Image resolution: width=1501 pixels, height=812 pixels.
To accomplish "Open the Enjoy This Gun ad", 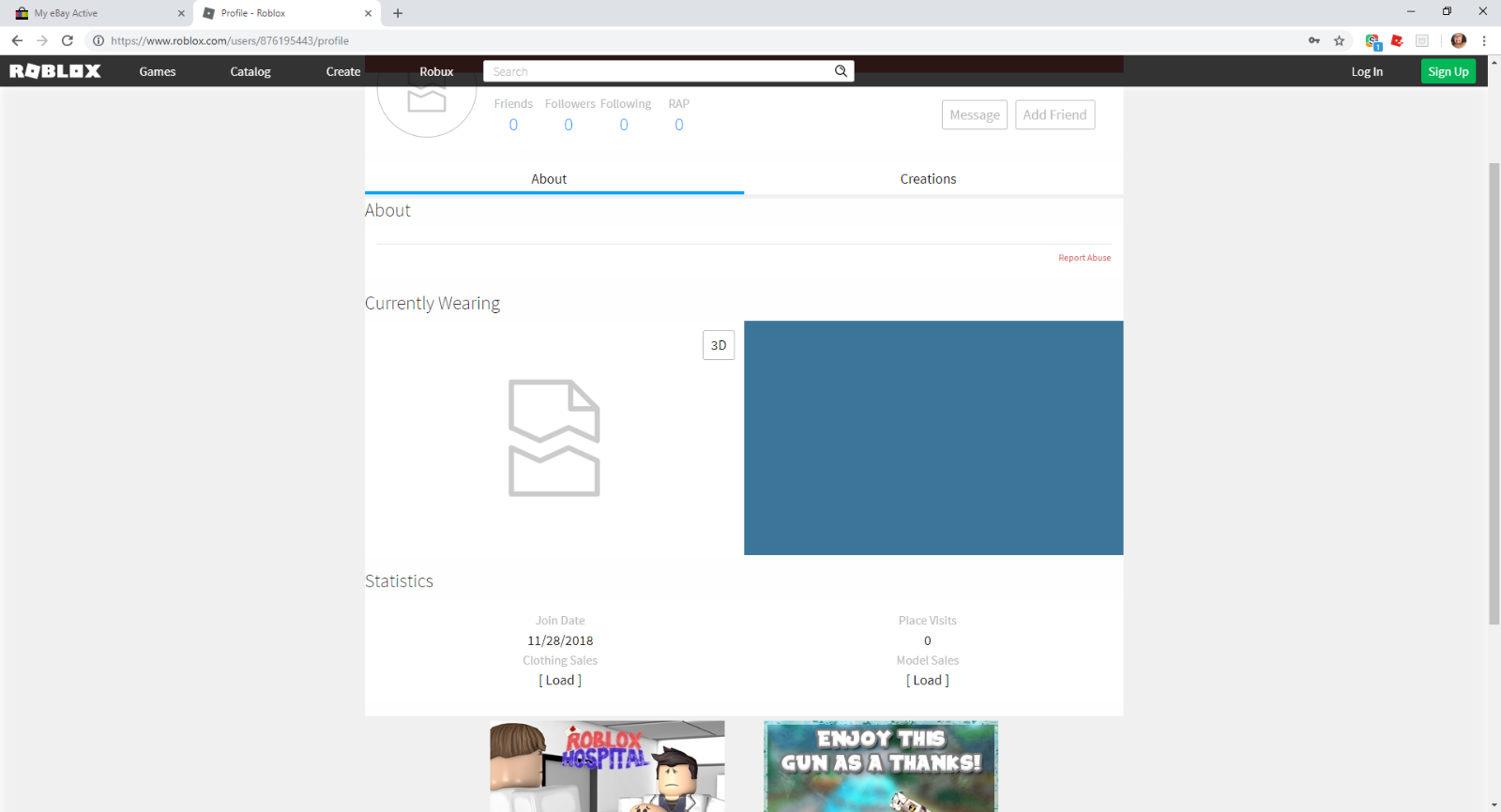I will 881,766.
